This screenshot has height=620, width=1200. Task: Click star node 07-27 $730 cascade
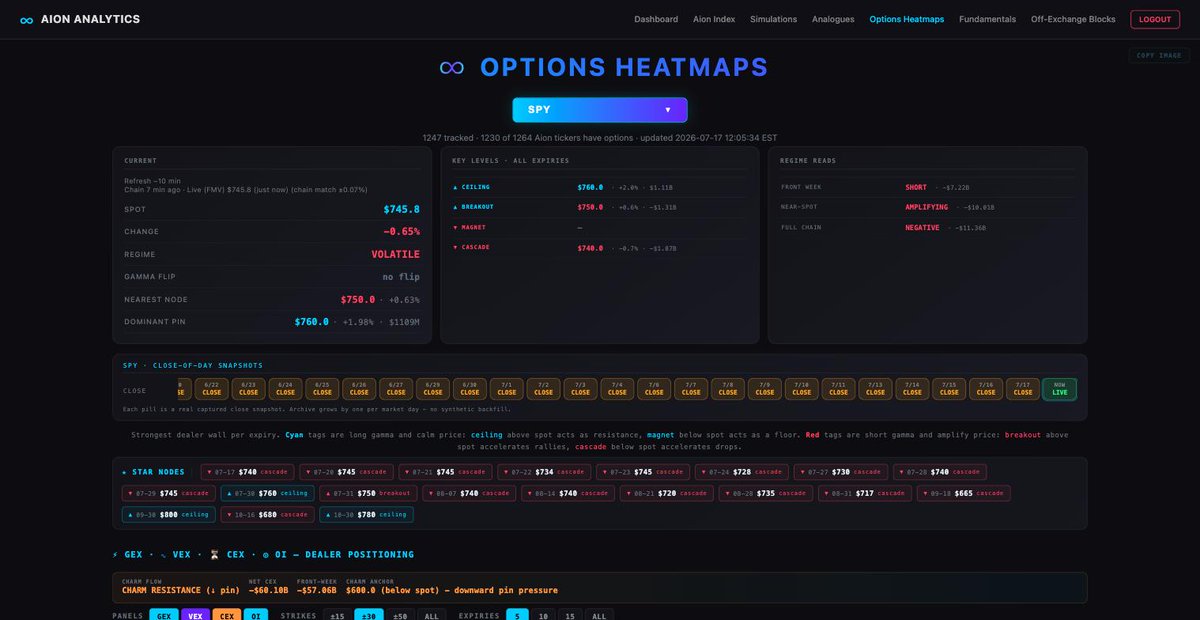coord(841,472)
